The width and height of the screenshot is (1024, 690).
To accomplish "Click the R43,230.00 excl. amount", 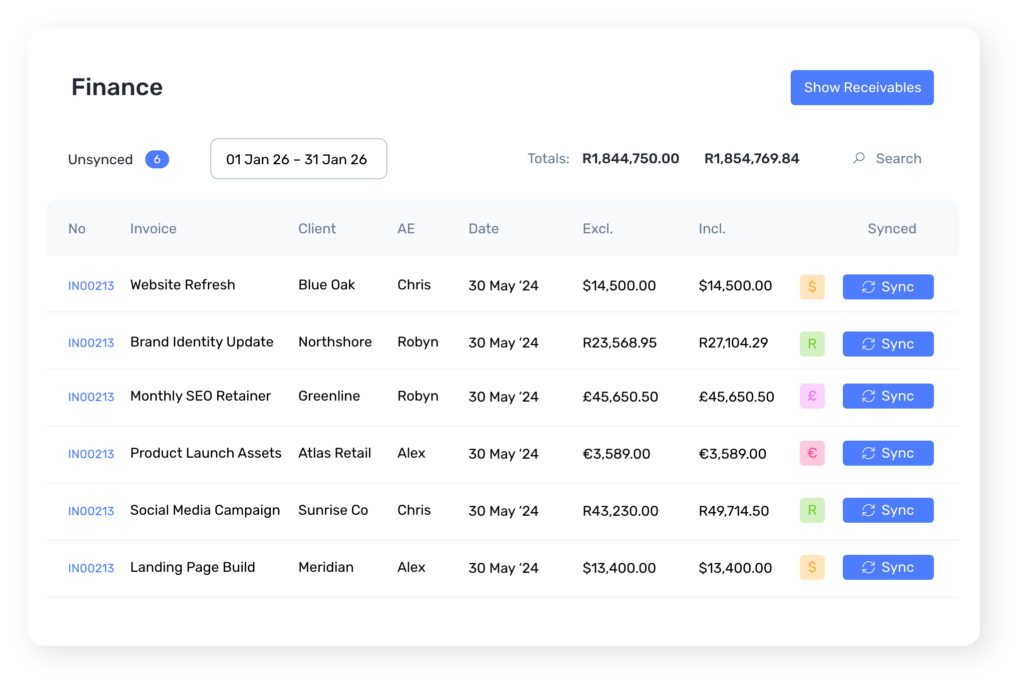I will point(620,511).
